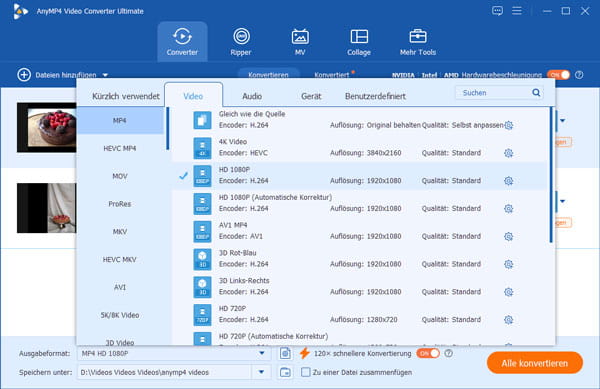Click the feedback chat icon in title bar

(497, 11)
